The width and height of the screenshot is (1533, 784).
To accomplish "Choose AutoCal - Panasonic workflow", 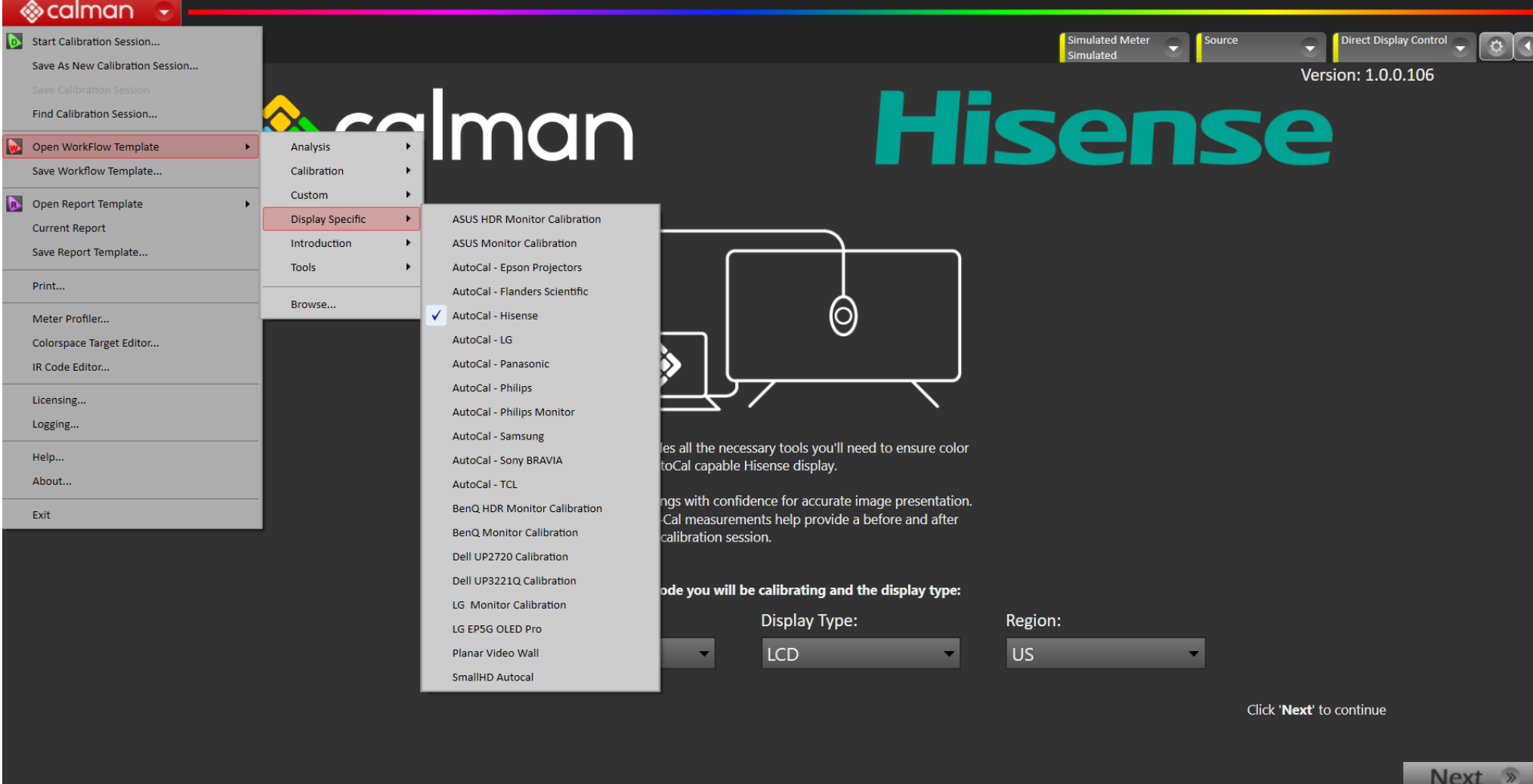I will click(540, 364).
